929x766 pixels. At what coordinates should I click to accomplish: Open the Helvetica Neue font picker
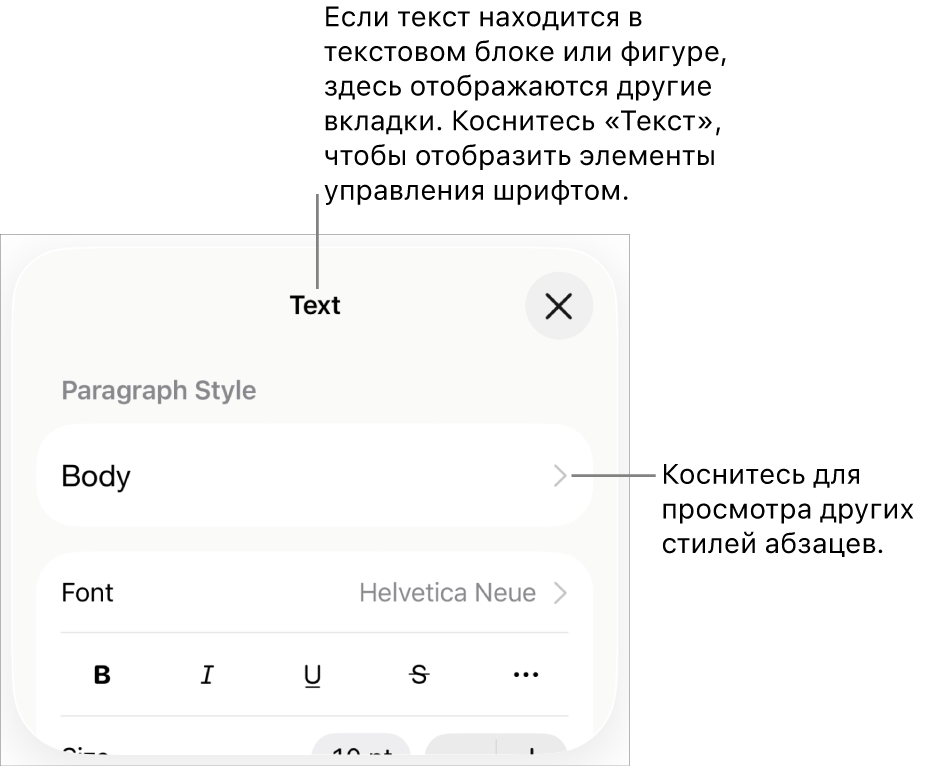coord(447,593)
